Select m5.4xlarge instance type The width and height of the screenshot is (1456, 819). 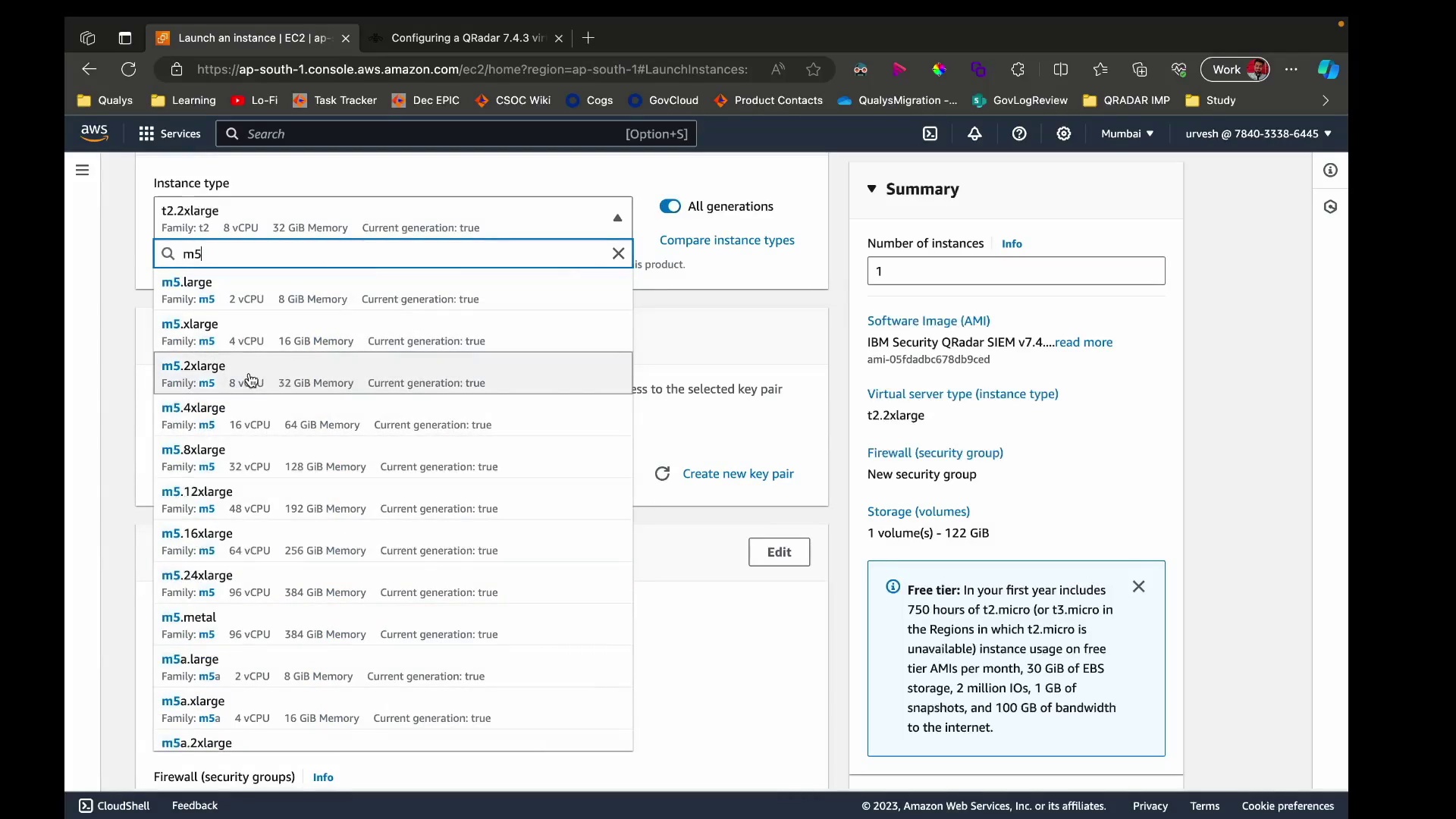click(393, 416)
